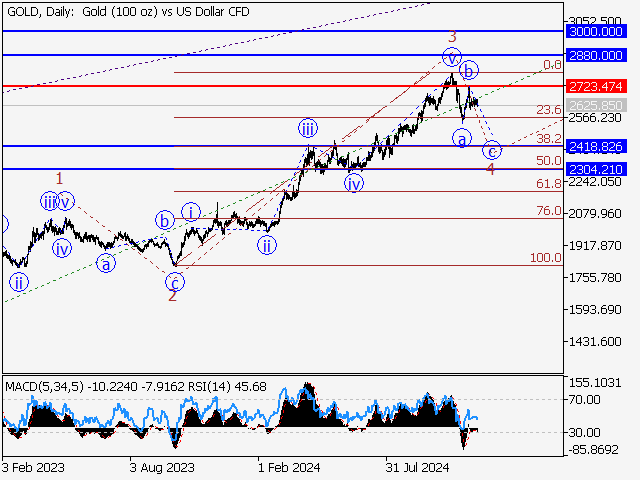This screenshot has width=640, height=480.
Task: Select circled wave c beside red 4
Action: [491, 151]
